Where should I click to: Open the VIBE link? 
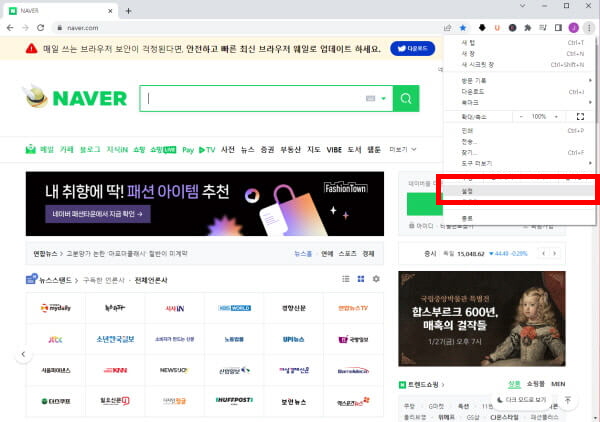click(x=334, y=149)
